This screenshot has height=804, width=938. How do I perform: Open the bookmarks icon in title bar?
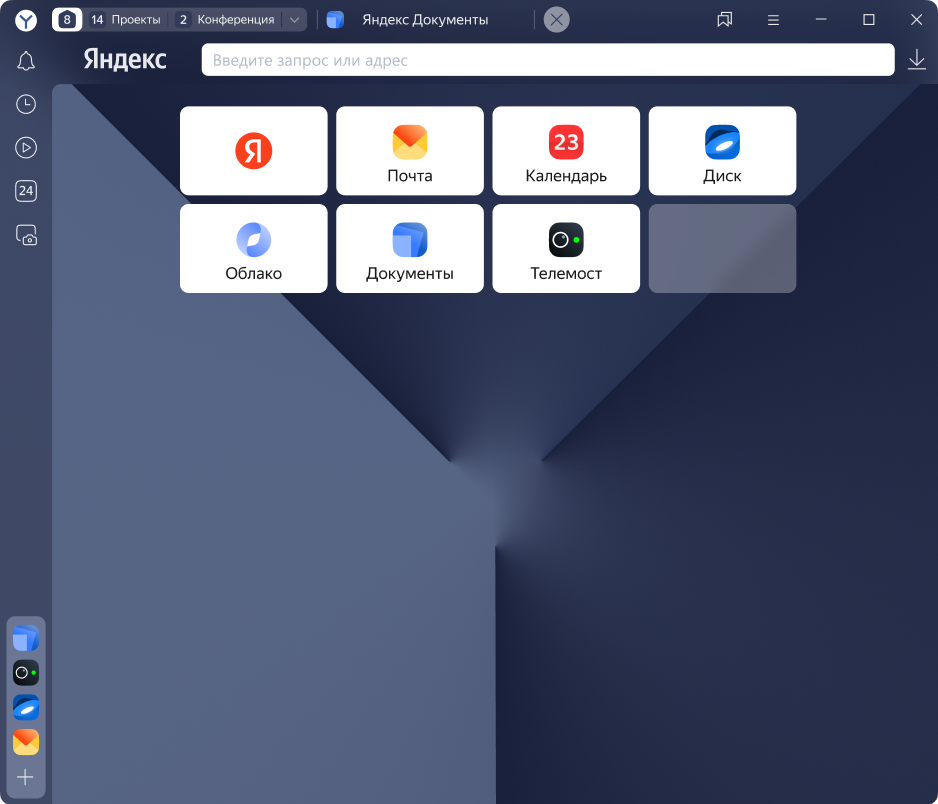pos(724,20)
